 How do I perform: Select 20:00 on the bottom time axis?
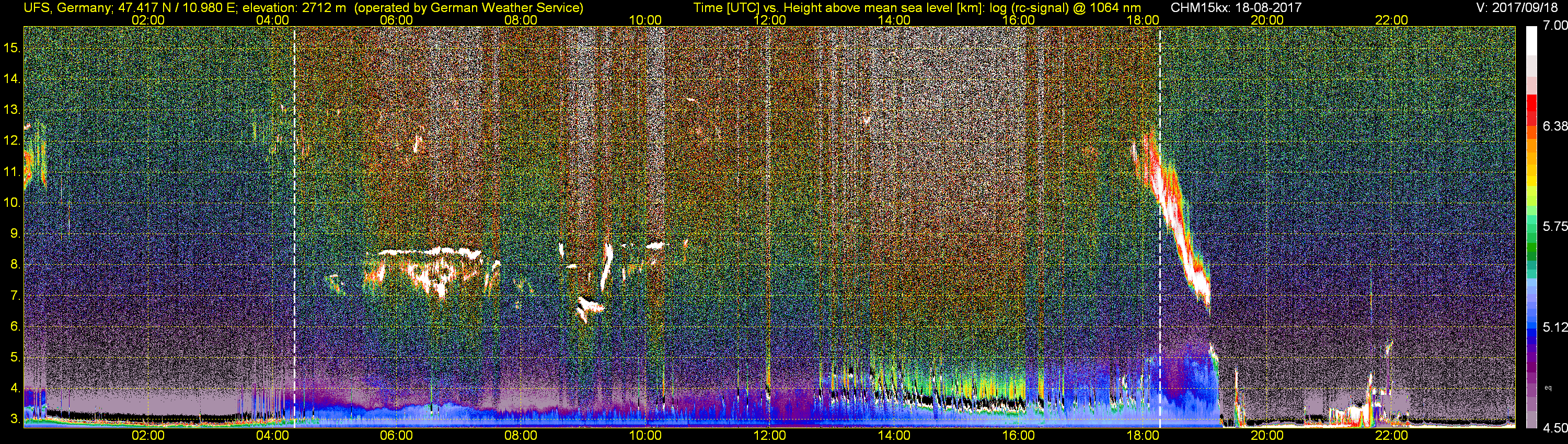click(x=1267, y=436)
